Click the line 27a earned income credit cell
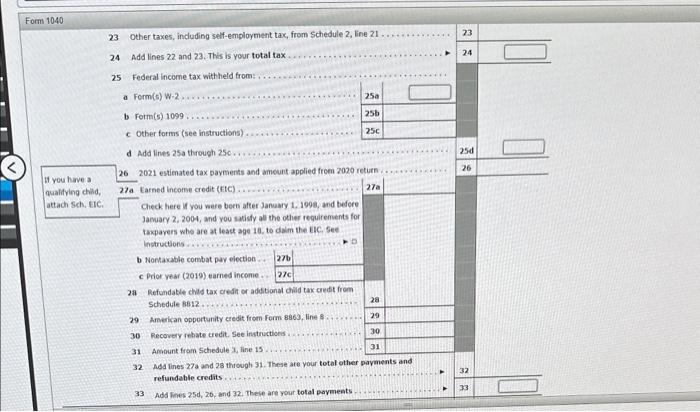This screenshot has width=700, height=412. click(419, 187)
